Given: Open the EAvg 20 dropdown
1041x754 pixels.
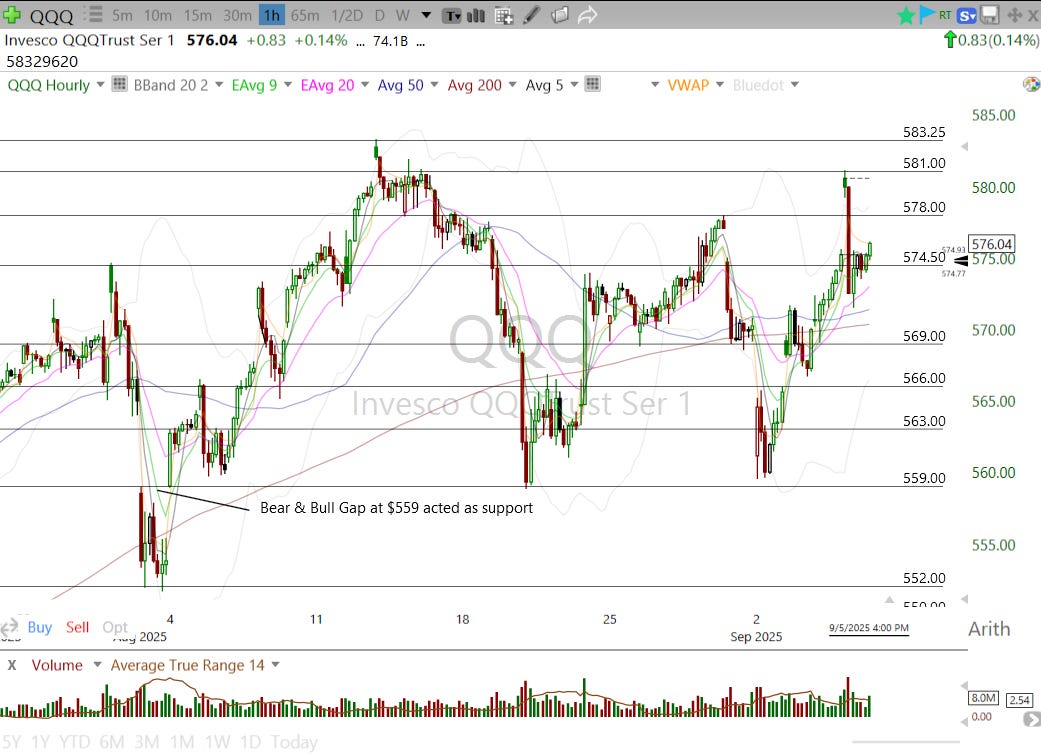Looking at the screenshot, I should tap(364, 84).
